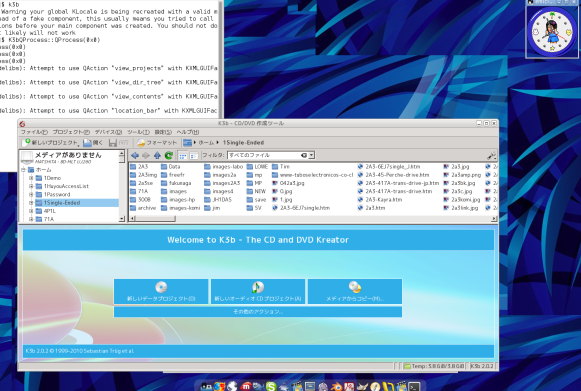Open the 2A3 folder in the file list

click(139, 167)
